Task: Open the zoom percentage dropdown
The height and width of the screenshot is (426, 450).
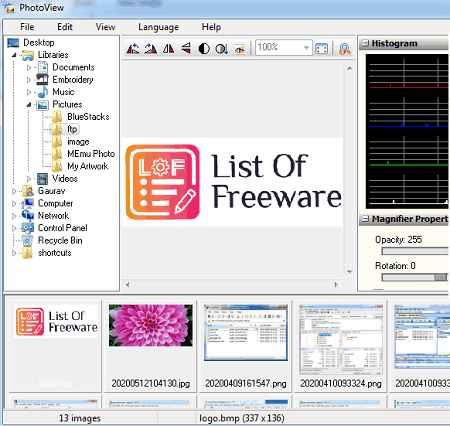Action: (x=306, y=48)
